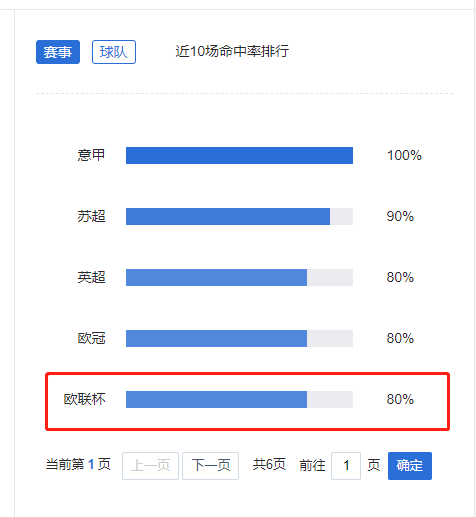Click the 100% value for 意甲

[x=404, y=155]
